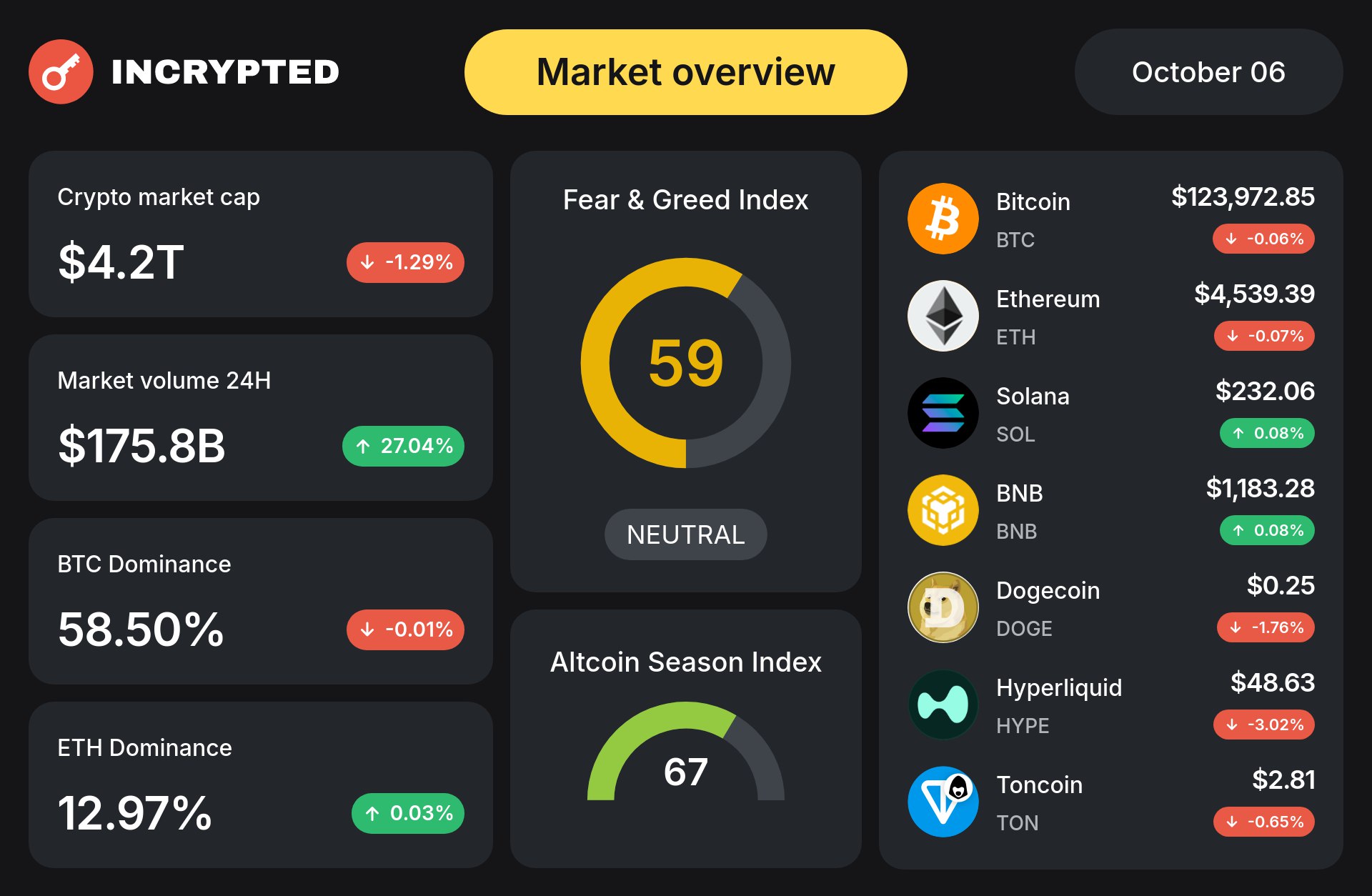Click the ETH Dominance 0.03% badge
The height and width of the screenshot is (896, 1372).
point(407,813)
